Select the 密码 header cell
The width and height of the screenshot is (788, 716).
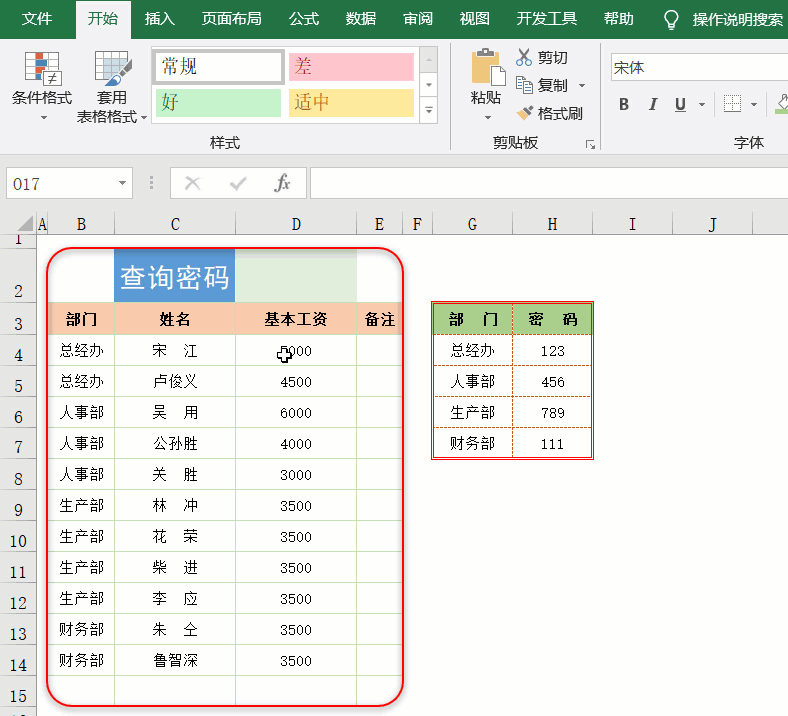tap(552, 319)
